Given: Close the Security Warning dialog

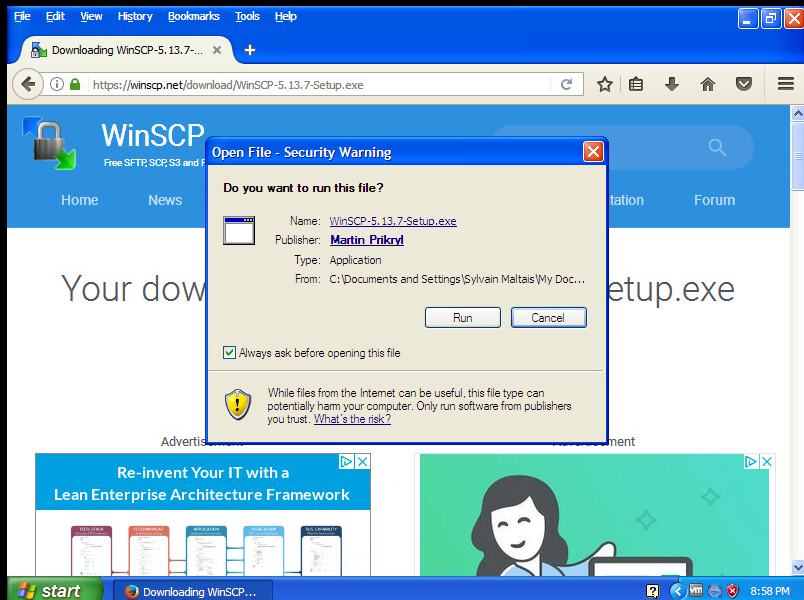Looking at the screenshot, I should [x=593, y=152].
